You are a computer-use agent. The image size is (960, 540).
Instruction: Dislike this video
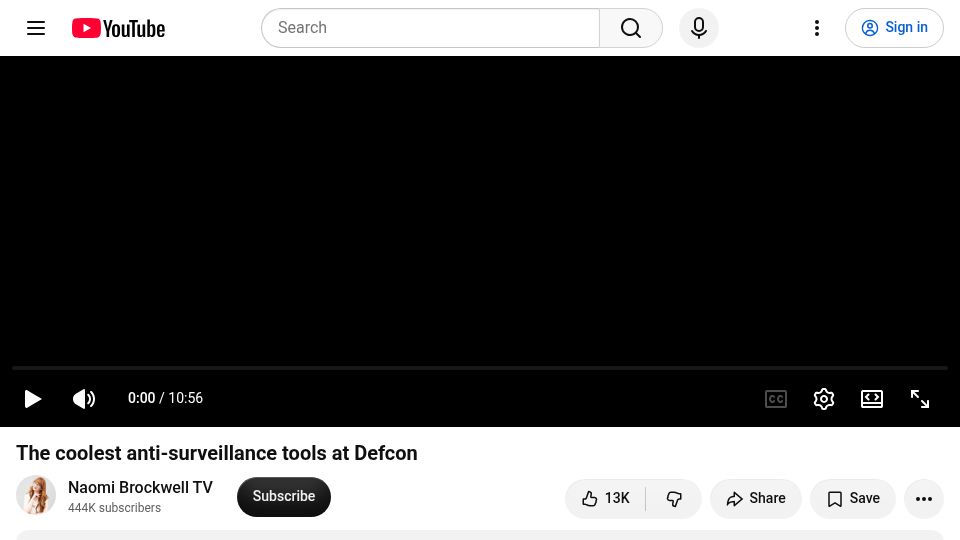pos(673,498)
